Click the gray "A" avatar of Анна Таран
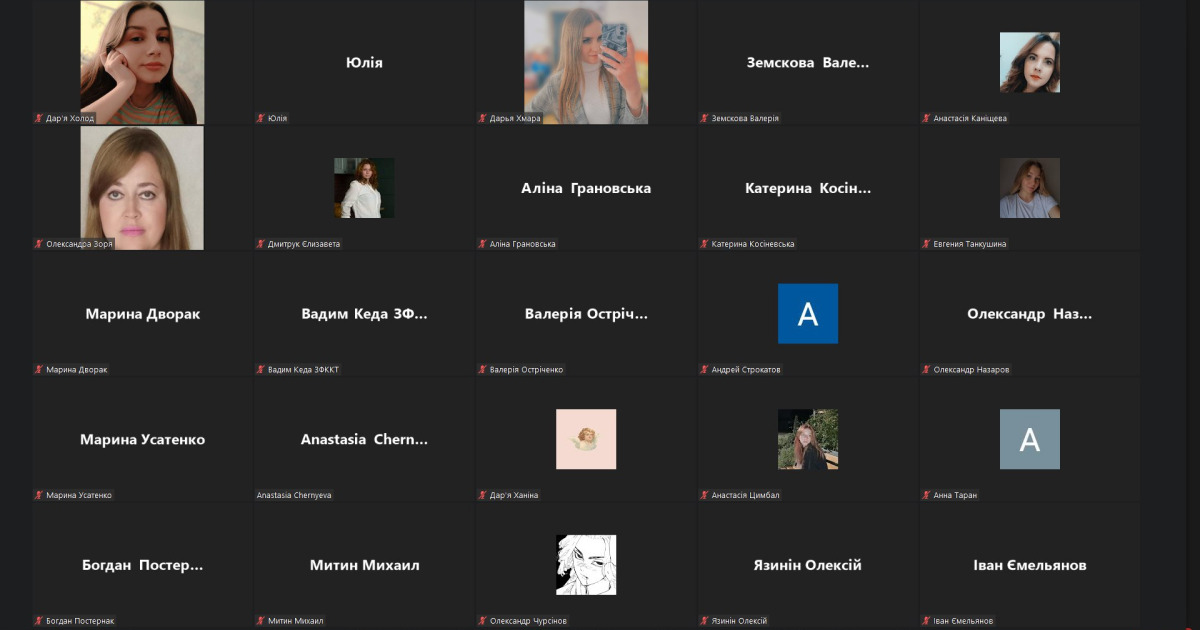 1030,440
